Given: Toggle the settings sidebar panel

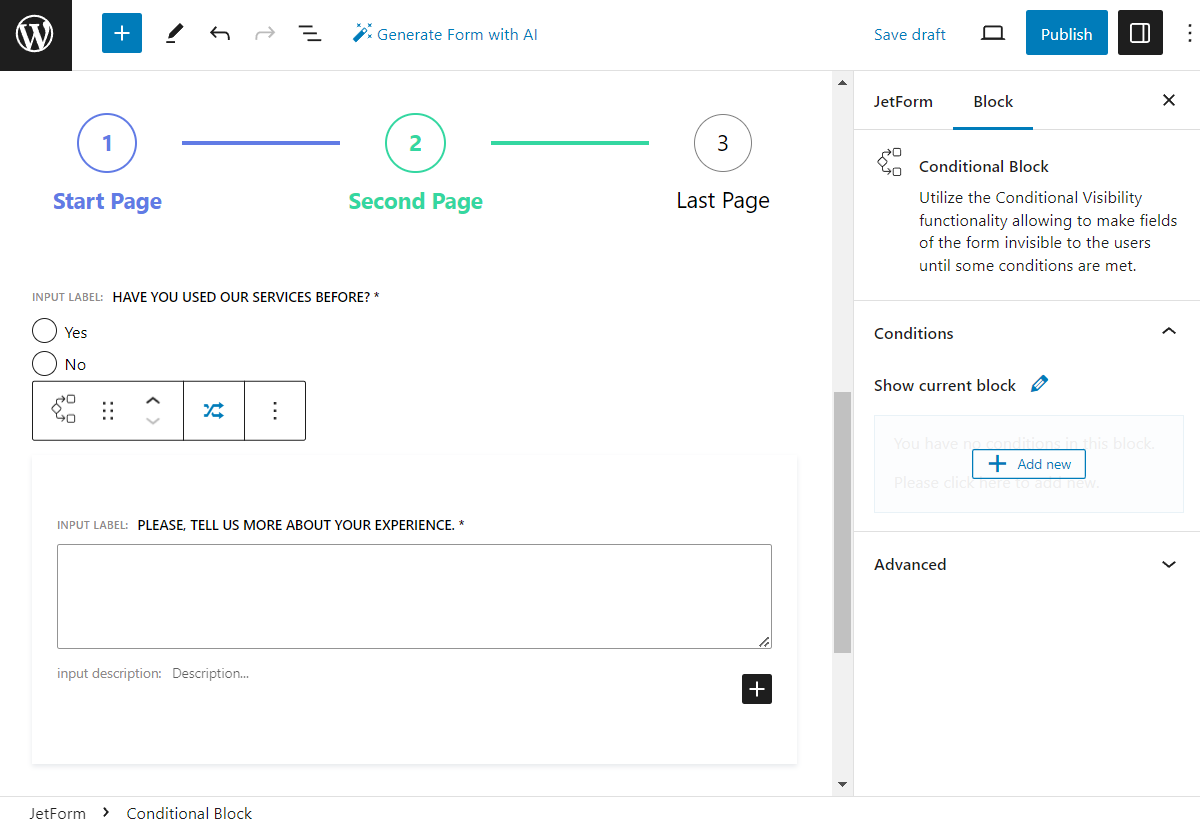Looking at the screenshot, I should (x=1140, y=33).
